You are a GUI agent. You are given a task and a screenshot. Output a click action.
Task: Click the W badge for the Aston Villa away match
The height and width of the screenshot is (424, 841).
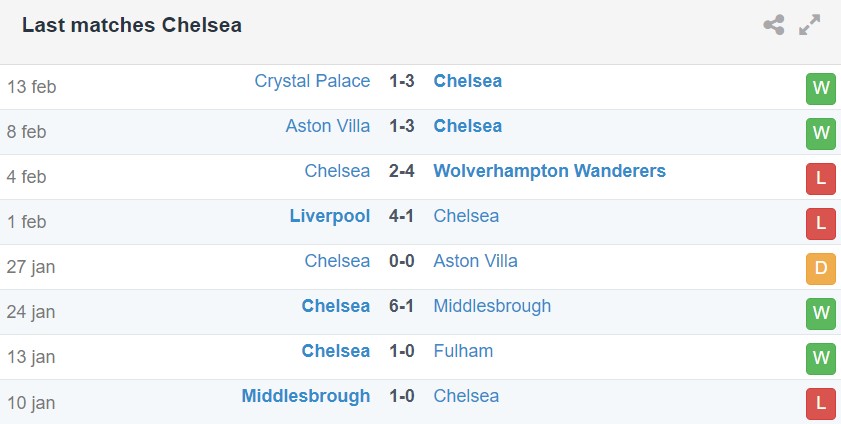[x=820, y=133]
